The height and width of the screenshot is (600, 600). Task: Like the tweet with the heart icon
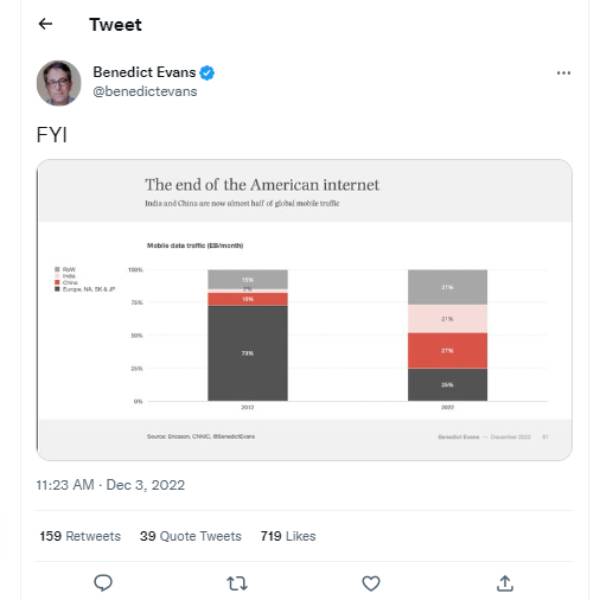[x=371, y=582]
